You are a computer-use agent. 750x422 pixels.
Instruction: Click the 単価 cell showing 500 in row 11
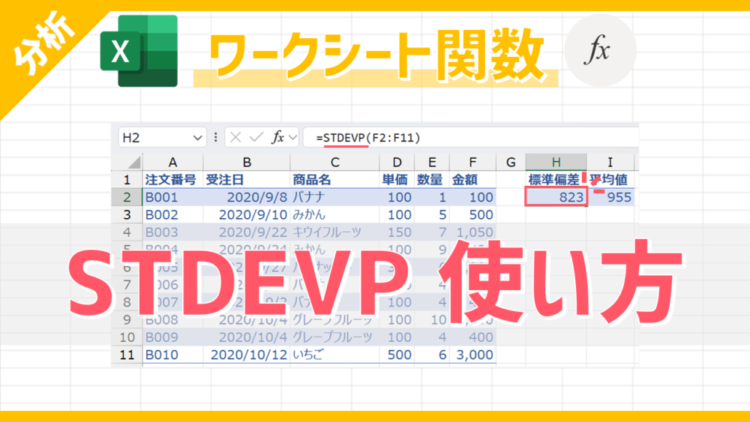coord(397,355)
